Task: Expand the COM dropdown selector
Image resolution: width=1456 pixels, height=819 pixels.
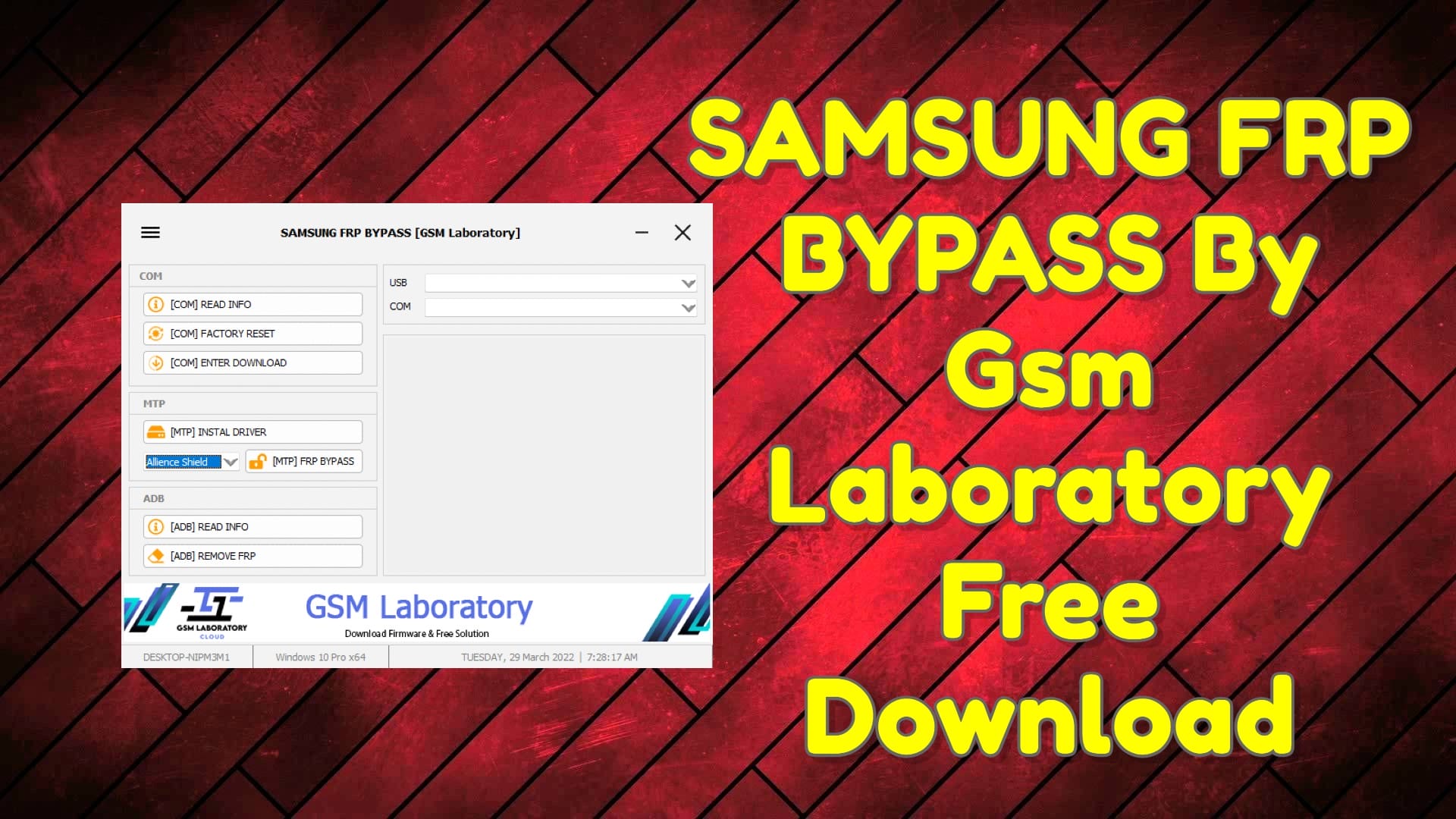Action: coord(688,307)
